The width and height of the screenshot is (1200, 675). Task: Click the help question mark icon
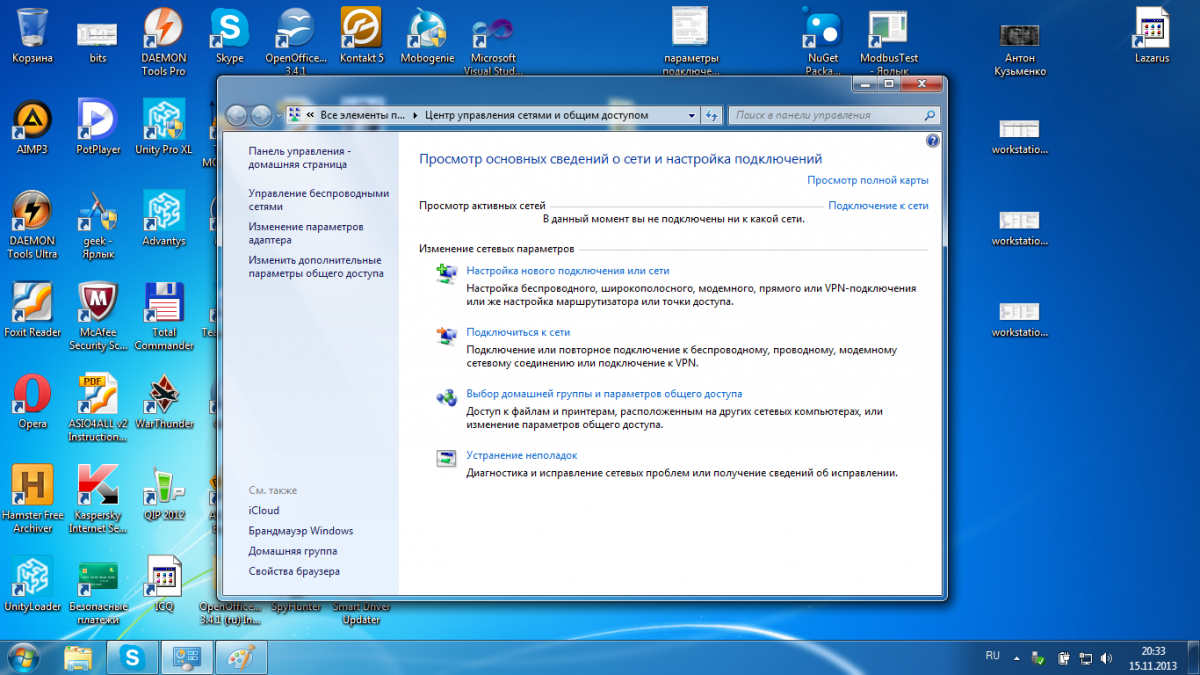[932, 141]
